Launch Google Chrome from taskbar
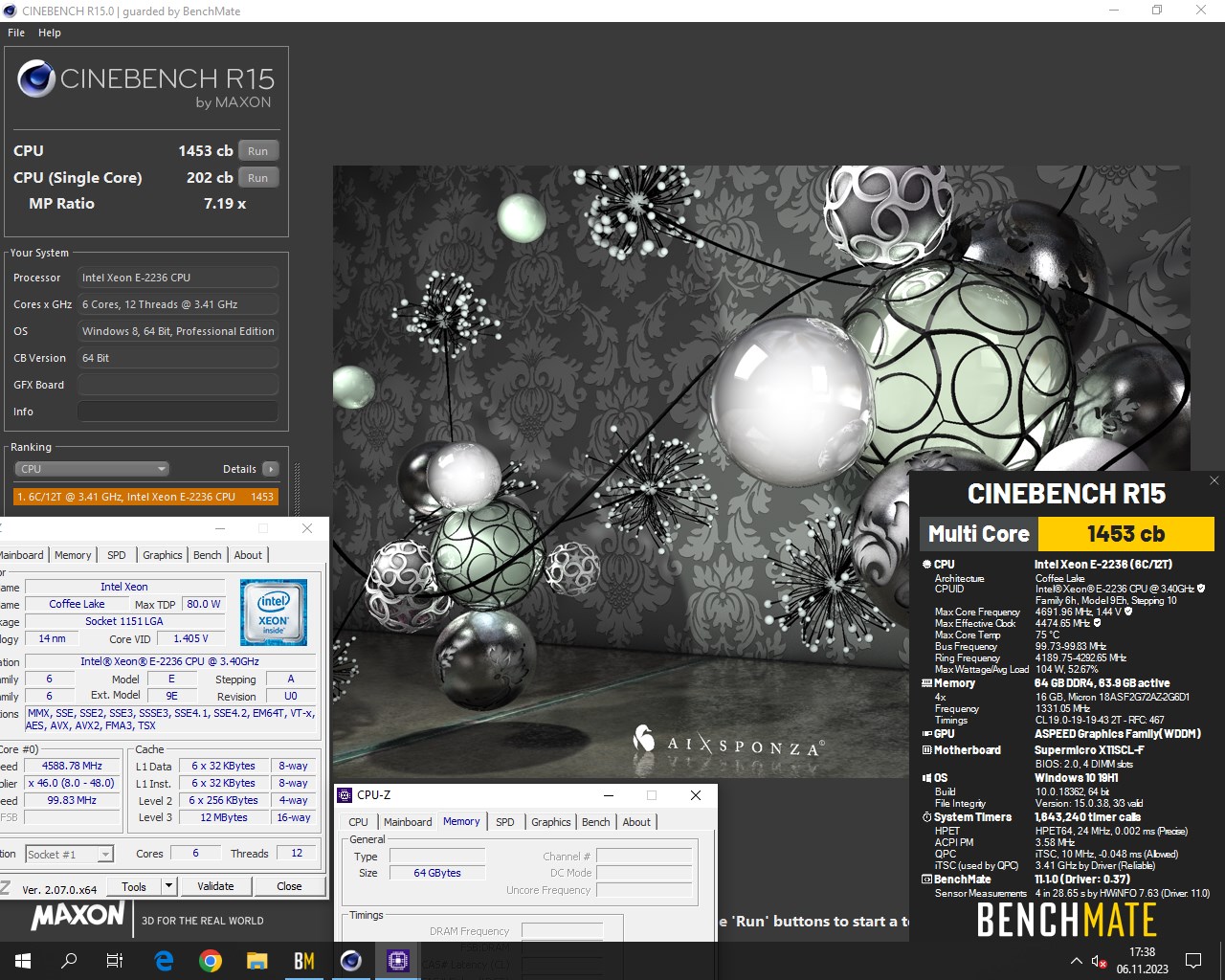The width and height of the screenshot is (1225, 980). [211, 961]
